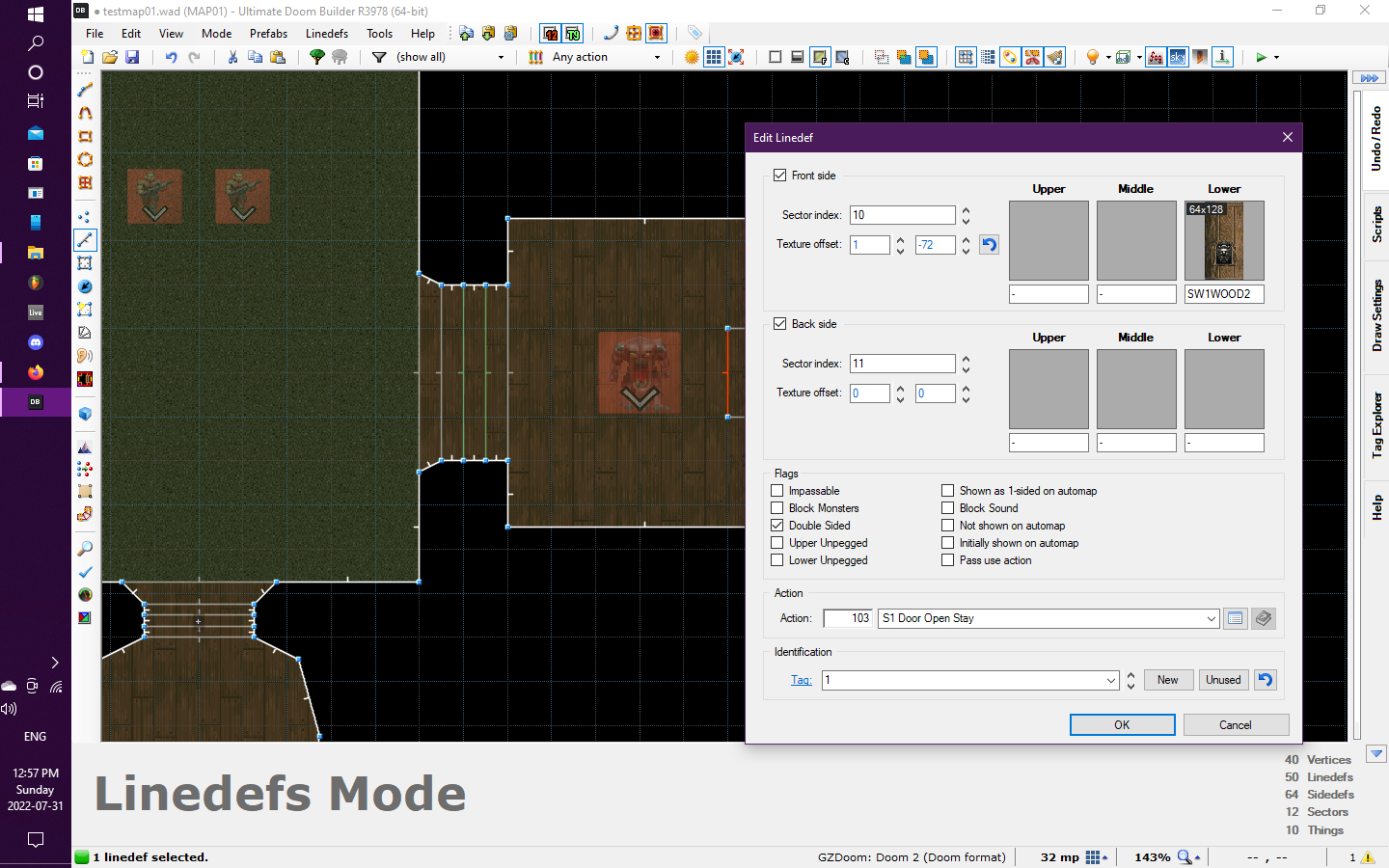This screenshot has height=868, width=1389.
Task: Select the back side Middle texture swatch
Action: pyautogui.click(x=1136, y=390)
